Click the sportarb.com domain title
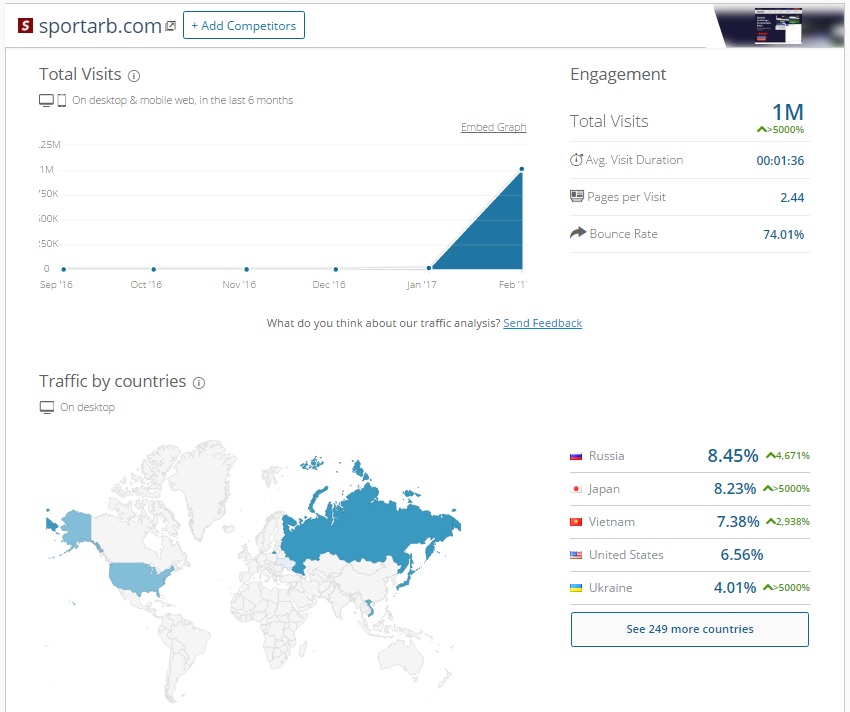850x712 pixels. coord(100,26)
